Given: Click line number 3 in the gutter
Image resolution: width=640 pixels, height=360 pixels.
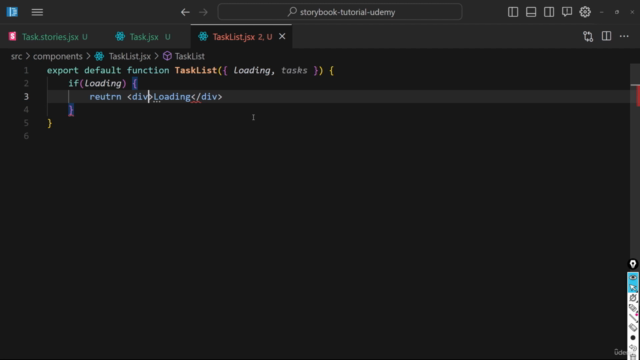Looking at the screenshot, I should [26, 97].
